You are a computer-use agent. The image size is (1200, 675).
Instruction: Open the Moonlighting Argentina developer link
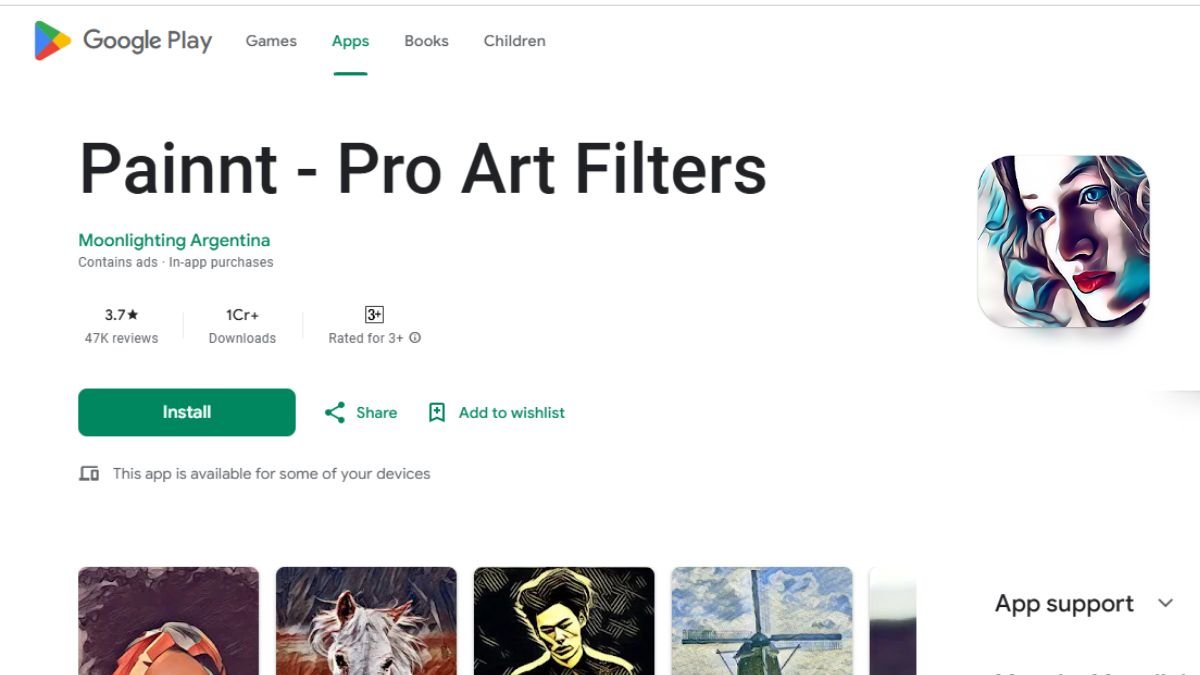[174, 240]
